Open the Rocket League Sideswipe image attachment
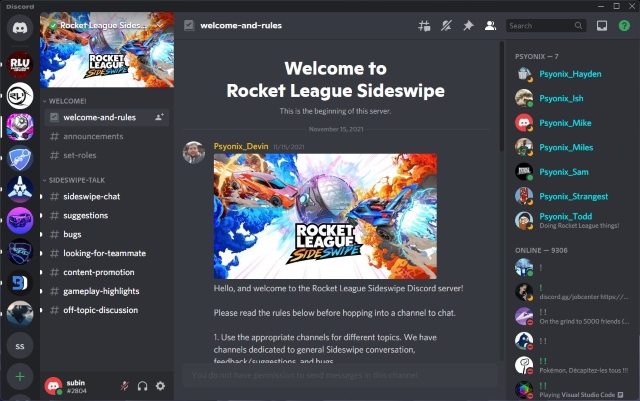Viewport: 640px width, 401px height. pyautogui.click(x=325, y=216)
